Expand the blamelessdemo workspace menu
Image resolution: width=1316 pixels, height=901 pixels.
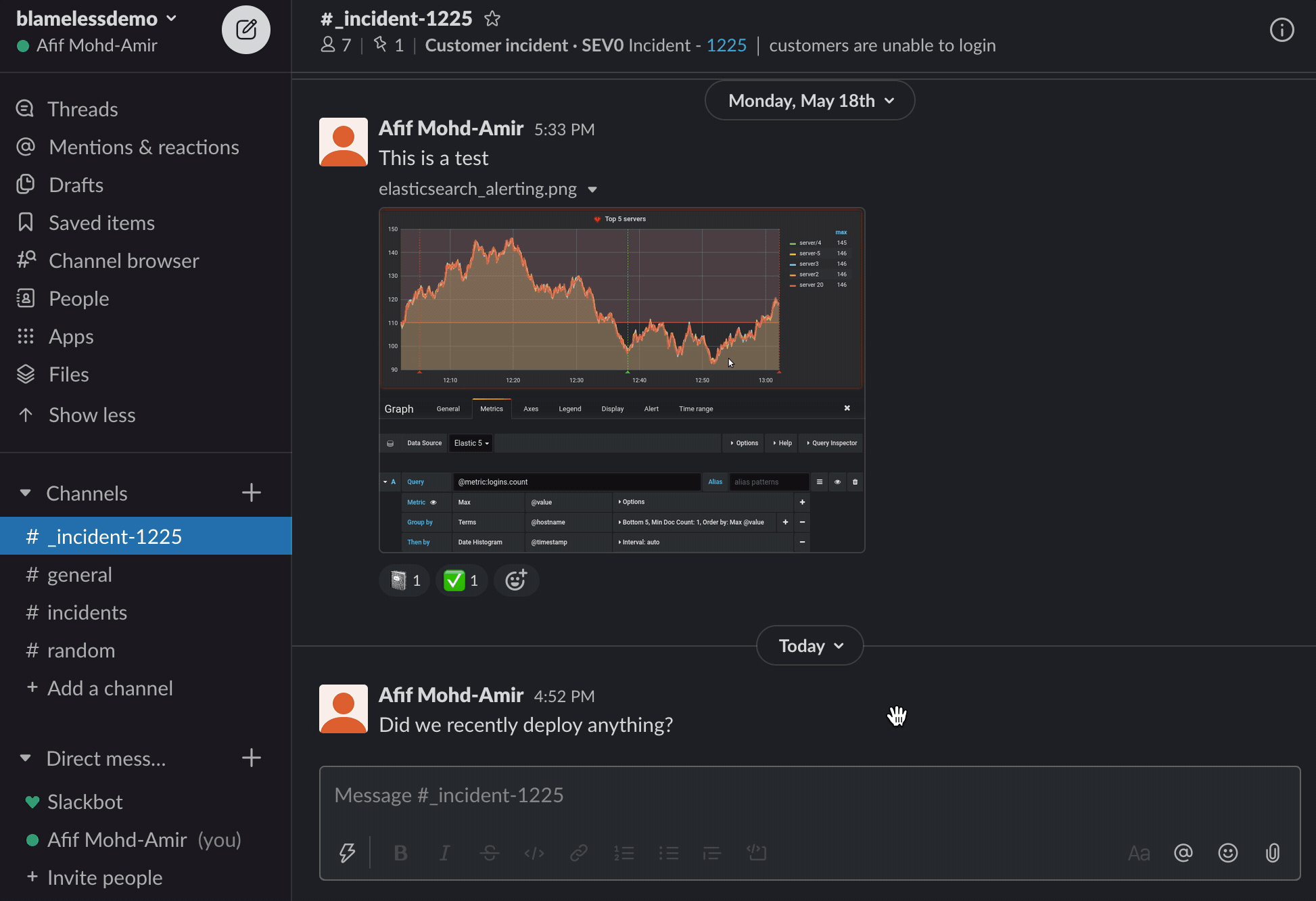tap(97, 18)
